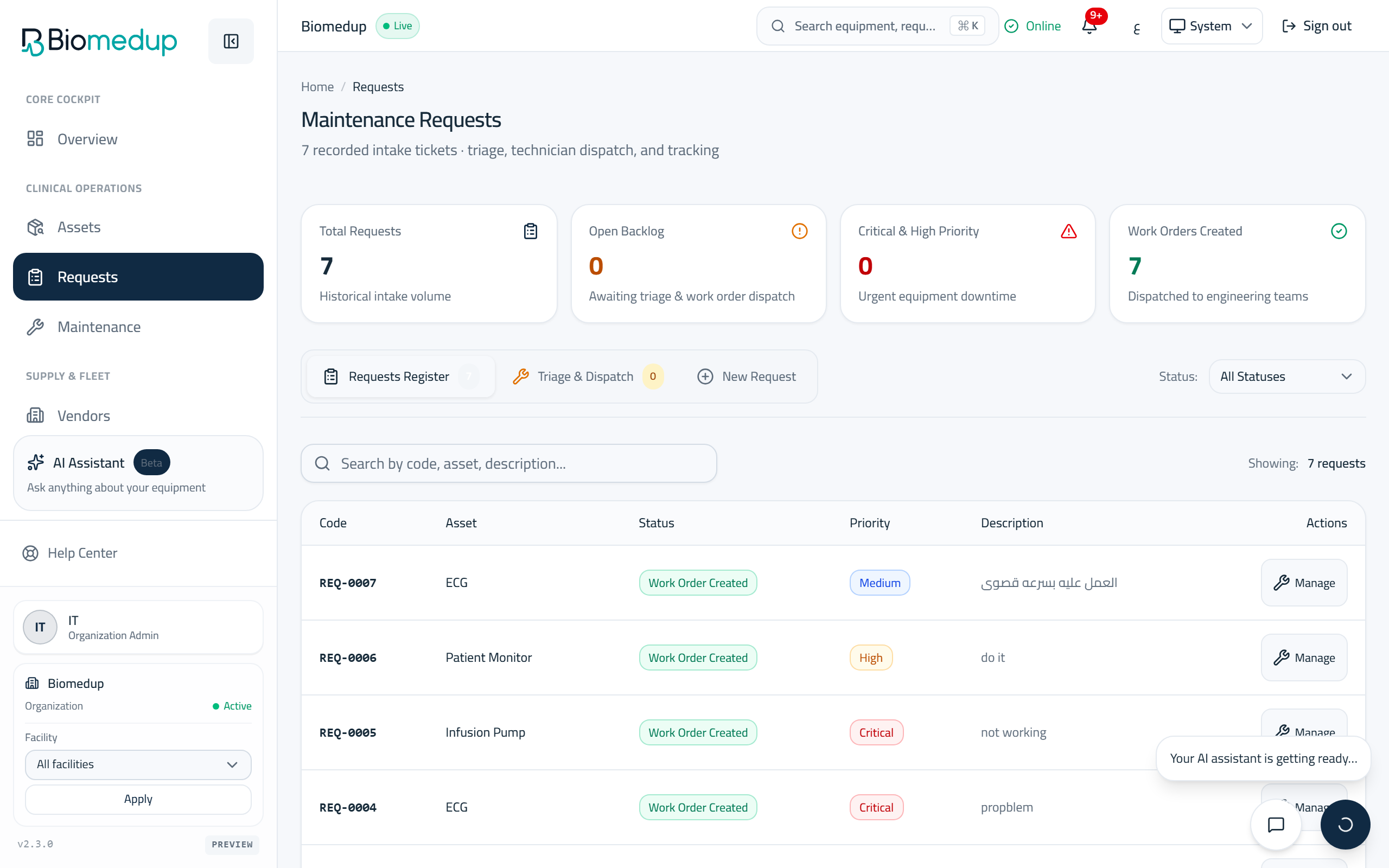Click the Critical & High Priority warning triangle

[1069, 231]
